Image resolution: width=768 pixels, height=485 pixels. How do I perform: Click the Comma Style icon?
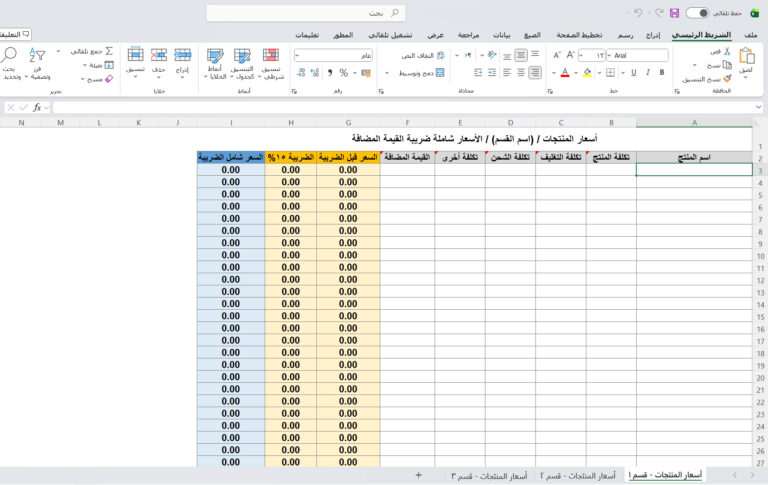[330, 73]
